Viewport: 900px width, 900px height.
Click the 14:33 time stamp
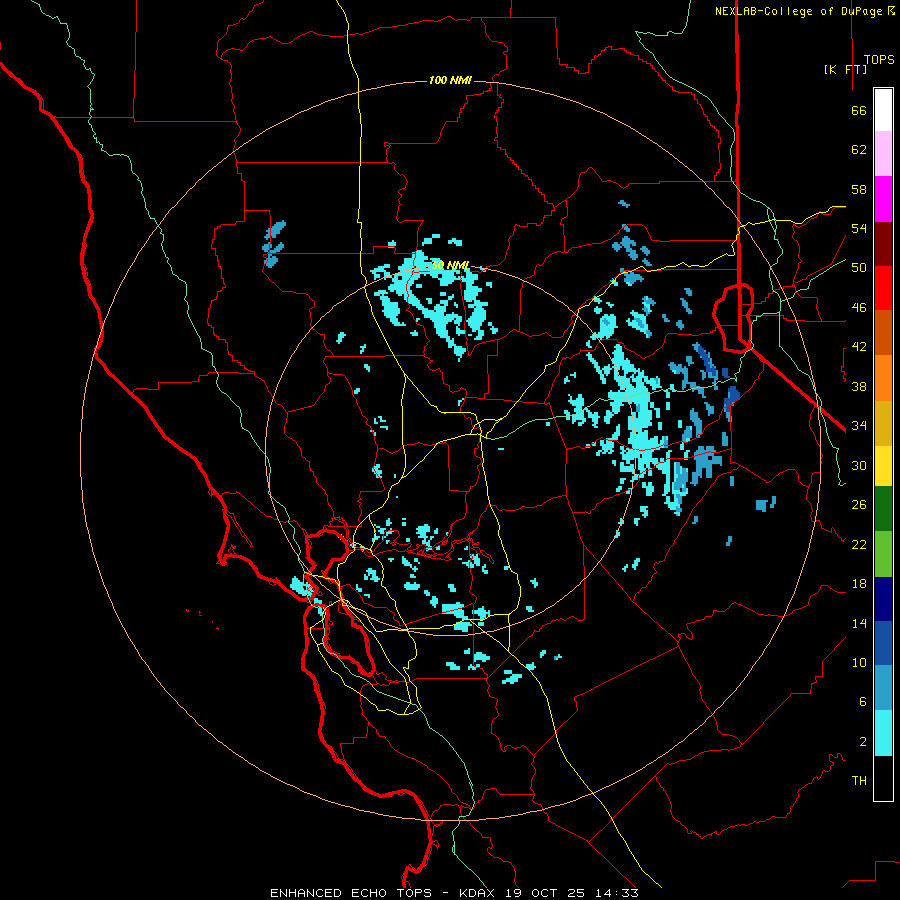coord(616,893)
